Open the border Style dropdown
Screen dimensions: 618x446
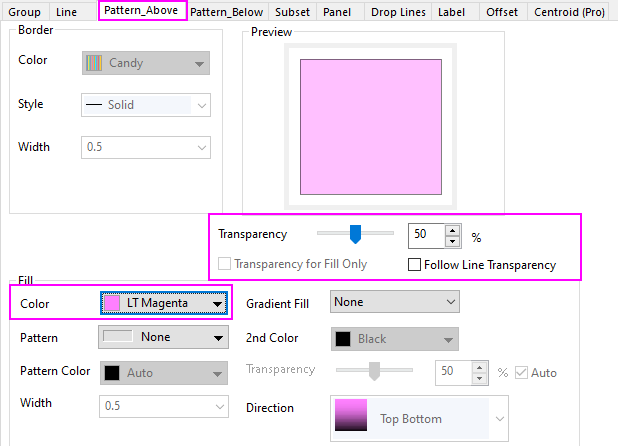[x=144, y=104]
